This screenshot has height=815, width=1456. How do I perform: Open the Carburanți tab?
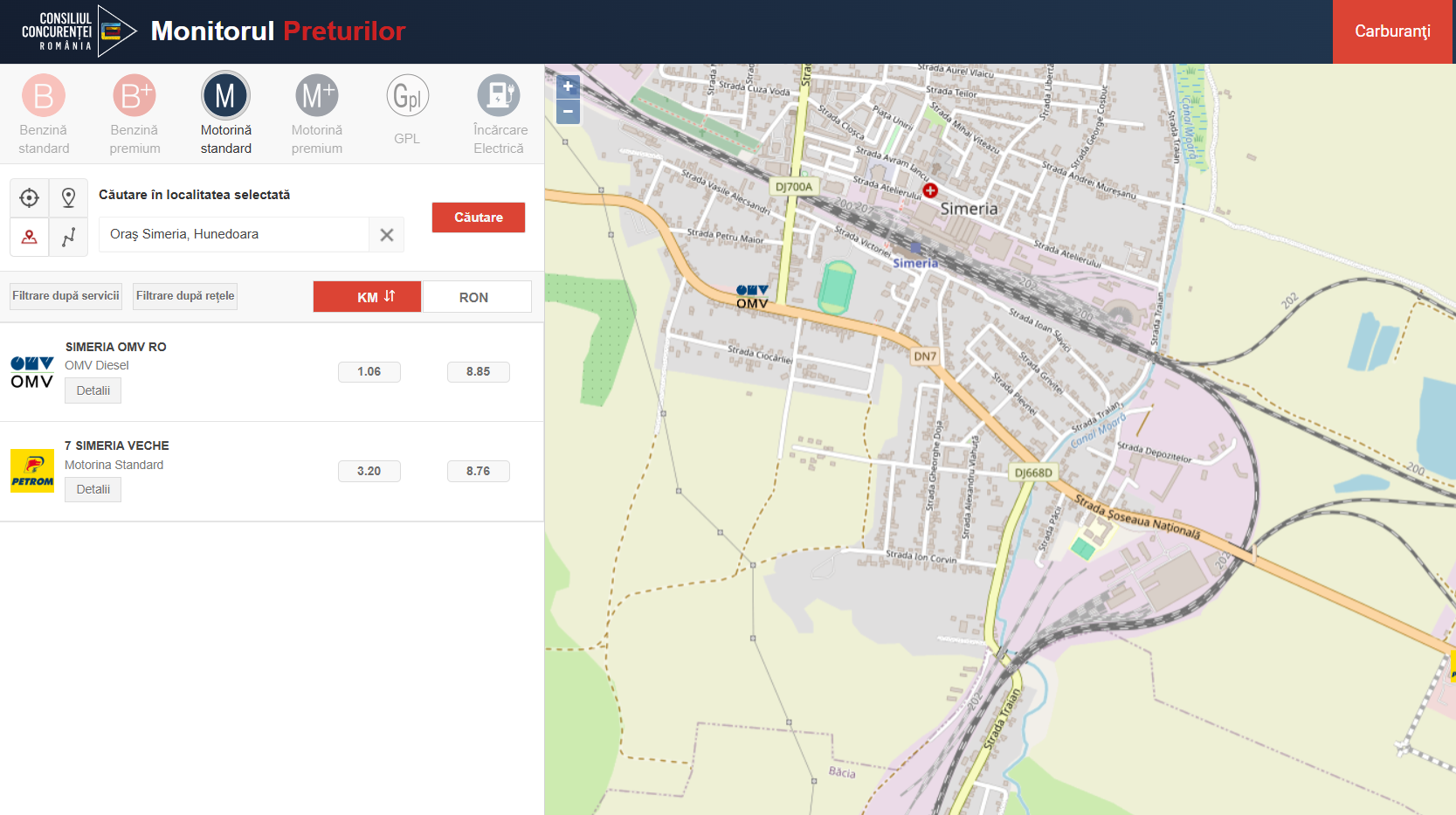point(1392,31)
